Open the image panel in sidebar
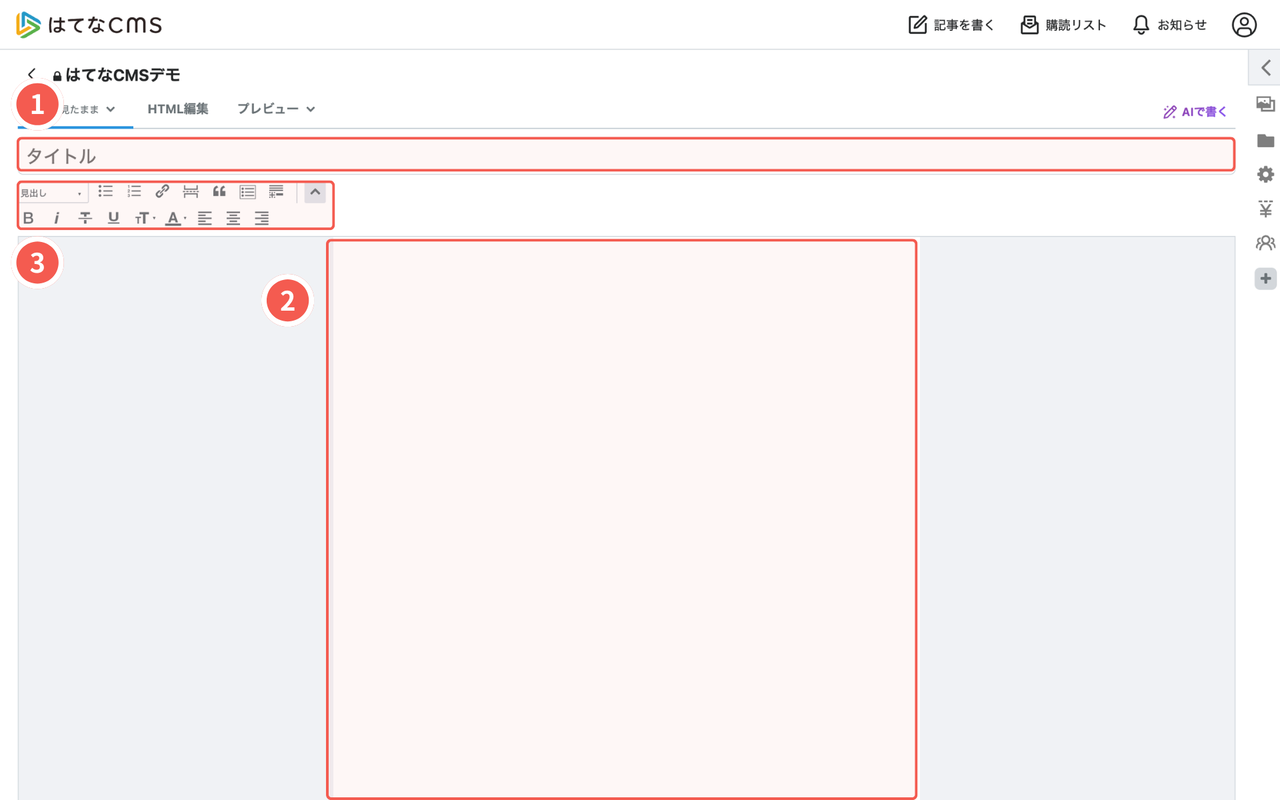The height and width of the screenshot is (800, 1280). (1265, 104)
